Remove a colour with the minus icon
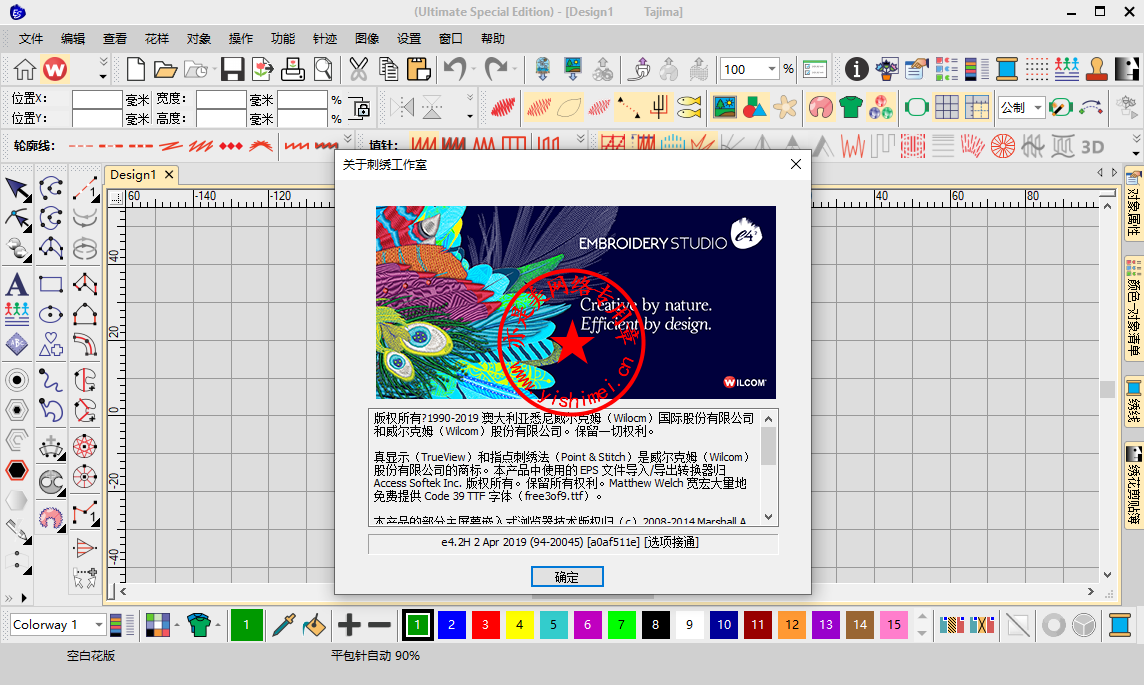Viewport: 1144px width, 685px height. 379,624
